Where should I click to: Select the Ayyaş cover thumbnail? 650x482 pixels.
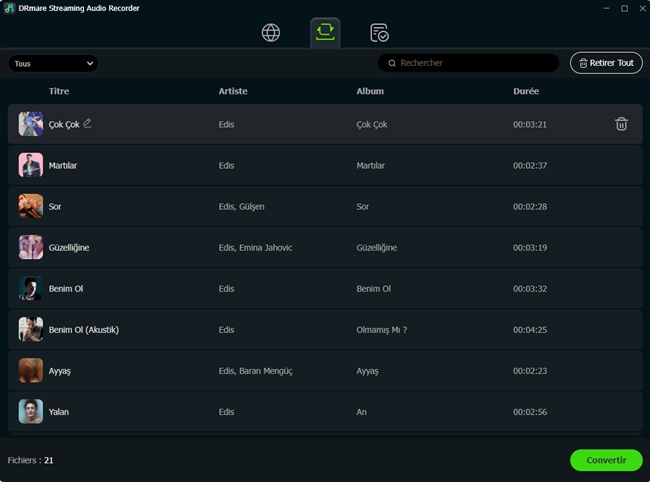(x=31, y=370)
